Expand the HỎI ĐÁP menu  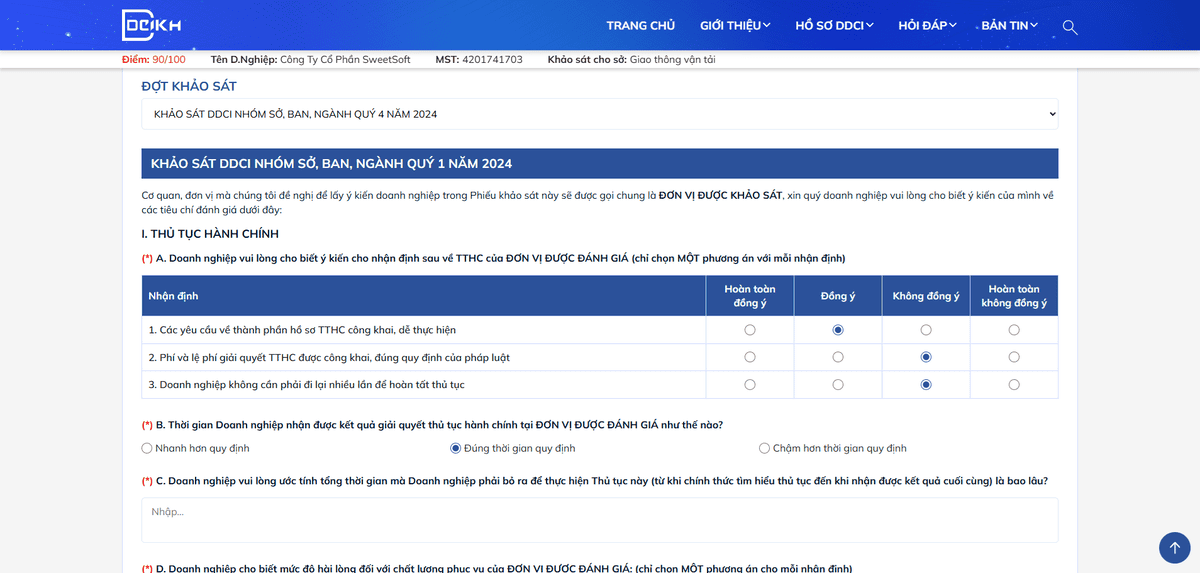pyautogui.click(x=928, y=26)
